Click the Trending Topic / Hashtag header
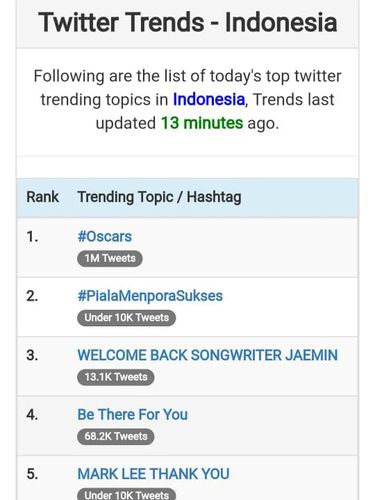375x500 pixels. click(x=159, y=197)
